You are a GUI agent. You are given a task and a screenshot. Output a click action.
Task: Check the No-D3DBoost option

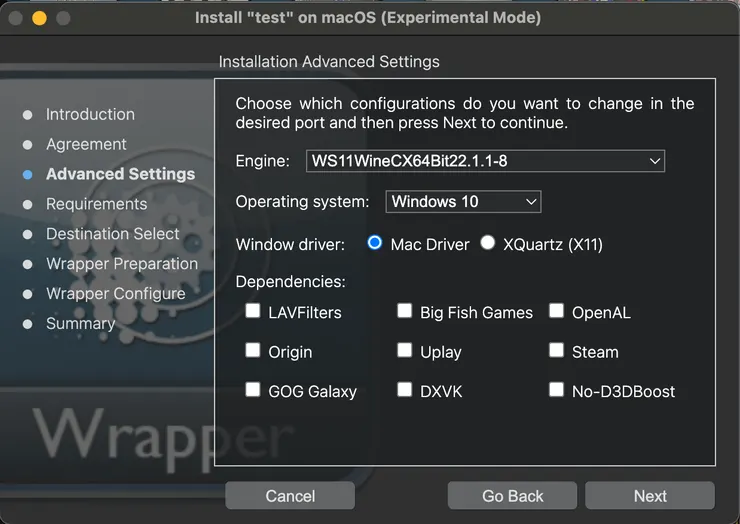click(556, 390)
